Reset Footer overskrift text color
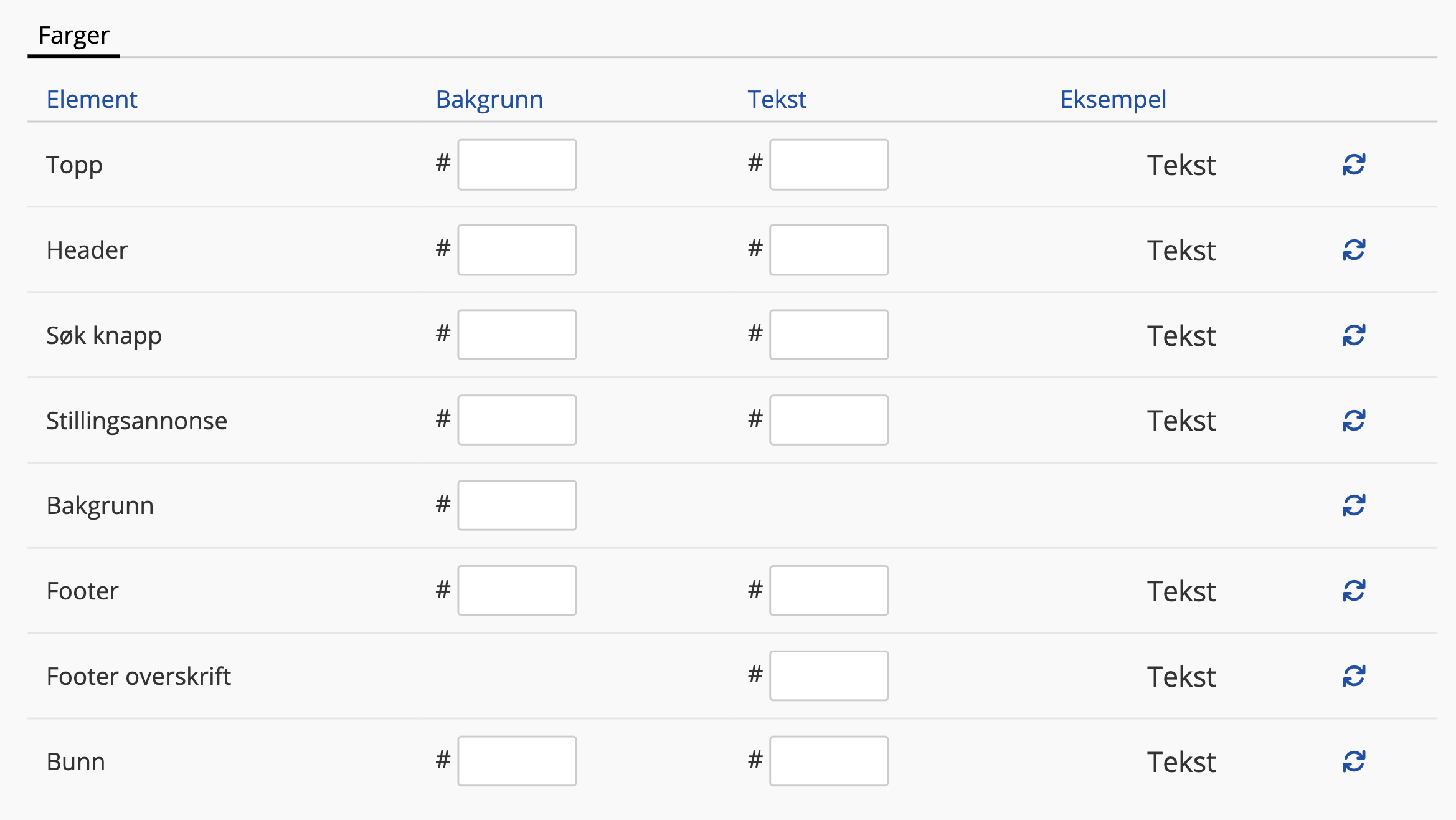The height and width of the screenshot is (820, 1456). pos(1353,676)
